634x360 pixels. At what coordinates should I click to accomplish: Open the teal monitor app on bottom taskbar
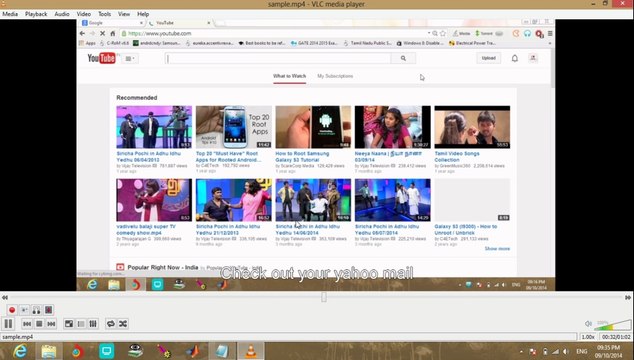click(106, 351)
